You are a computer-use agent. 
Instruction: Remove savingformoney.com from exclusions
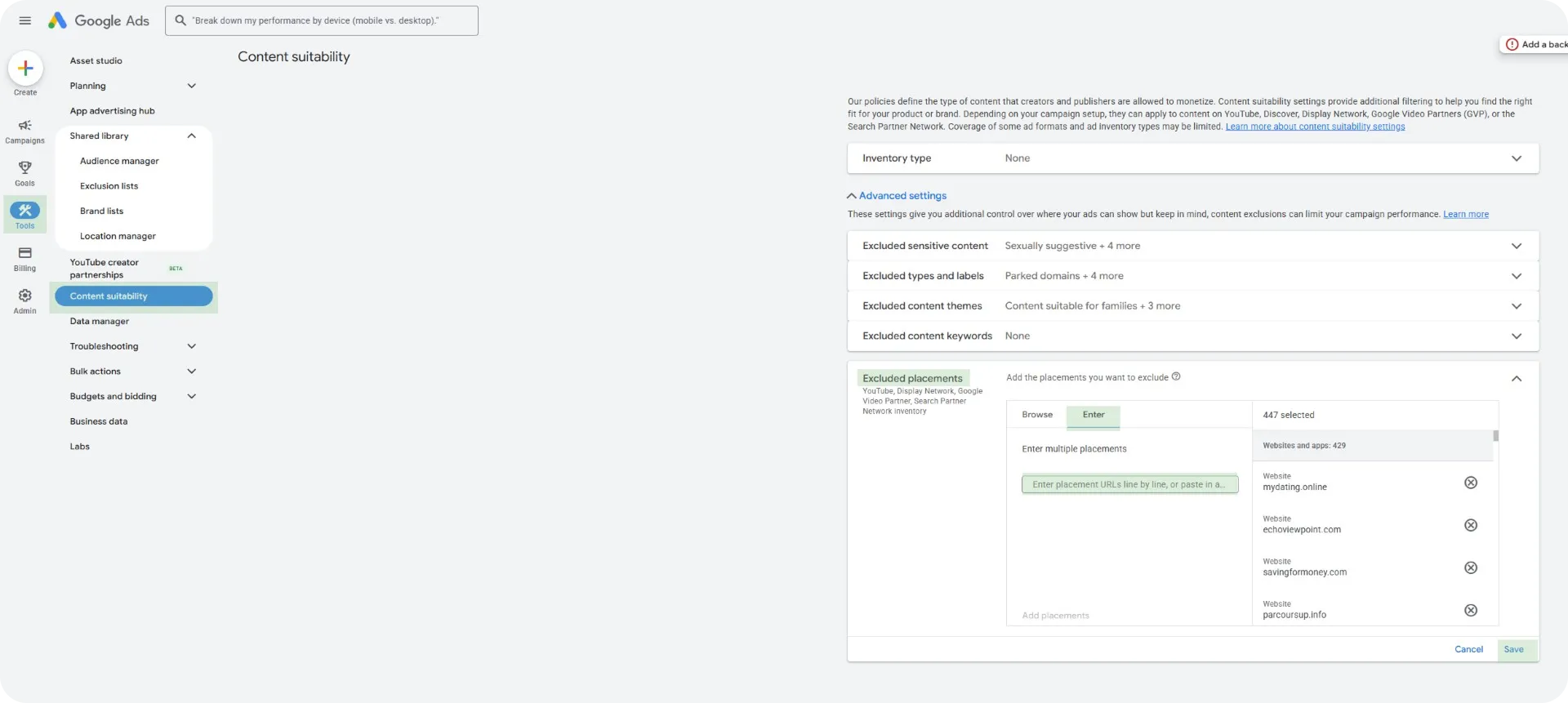[1471, 567]
